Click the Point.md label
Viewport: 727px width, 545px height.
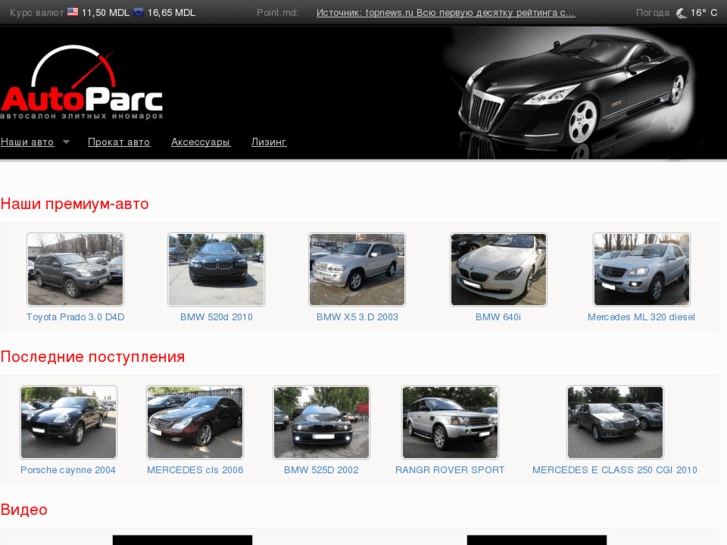click(277, 13)
